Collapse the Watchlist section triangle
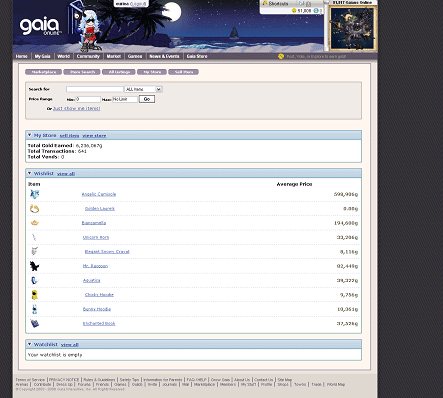This screenshot has width=443, height=398. (29, 344)
